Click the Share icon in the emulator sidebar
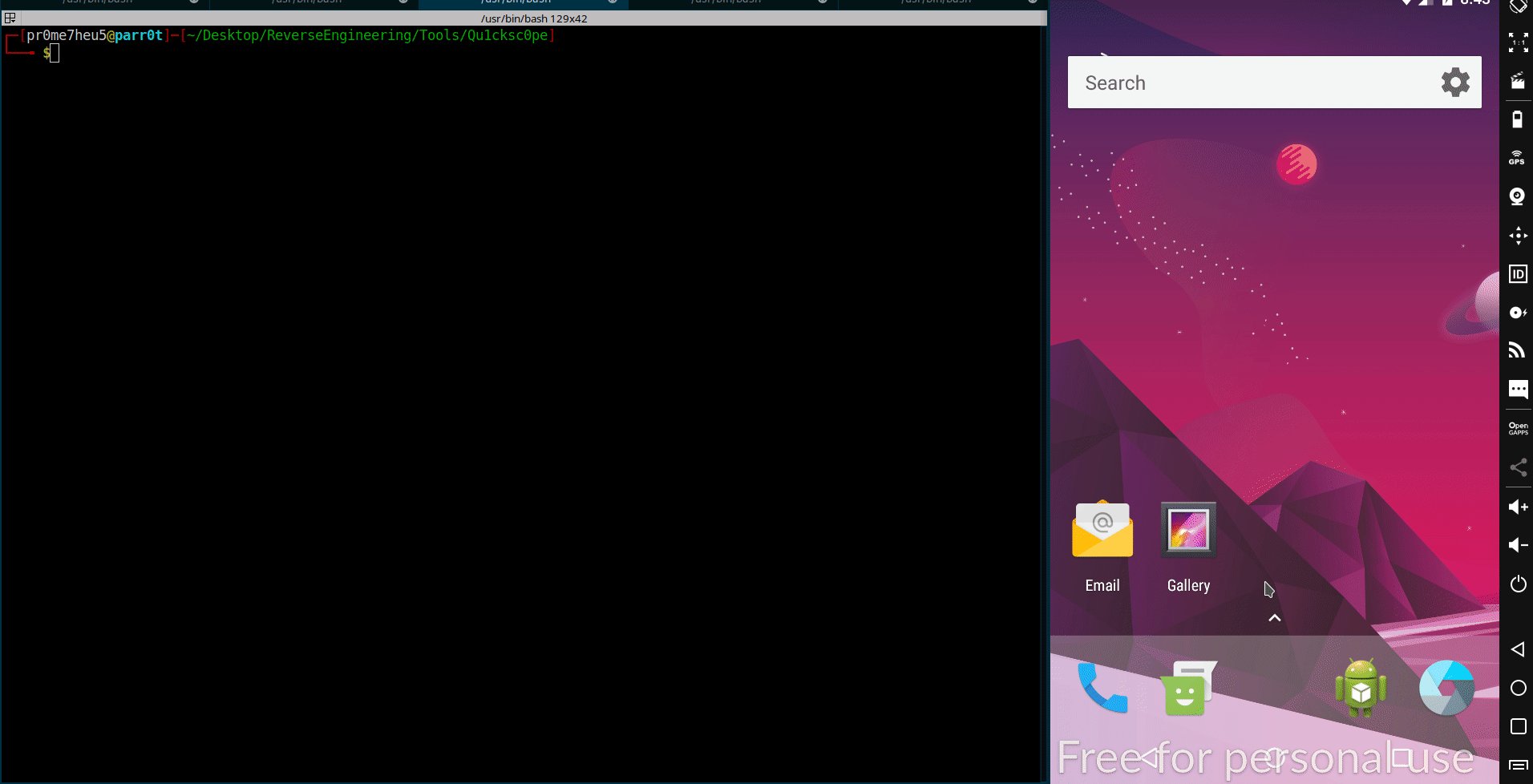1533x784 pixels. (x=1518, y=467)
